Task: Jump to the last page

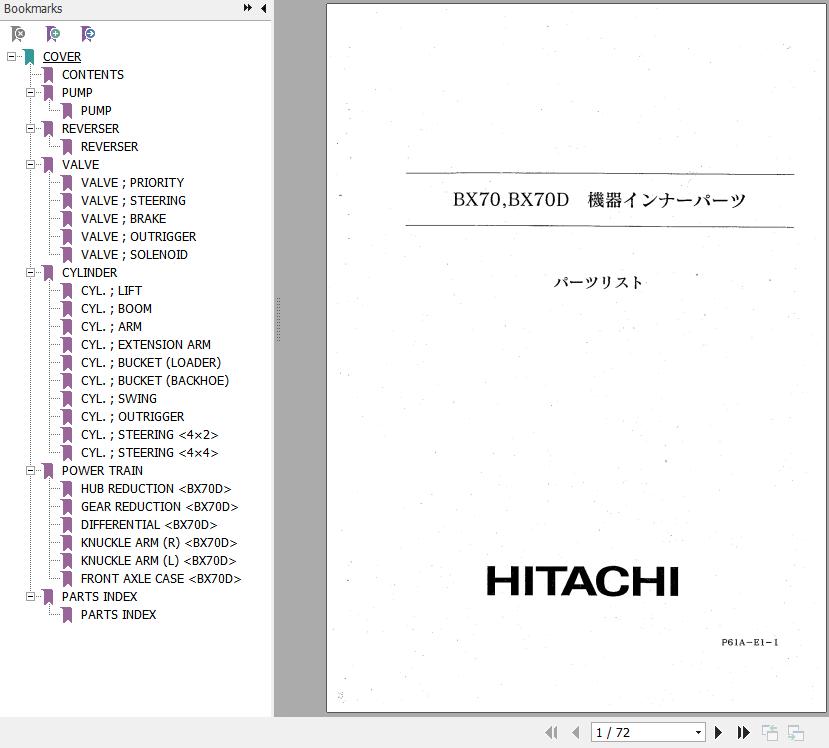Action: (x=743, y=733)
